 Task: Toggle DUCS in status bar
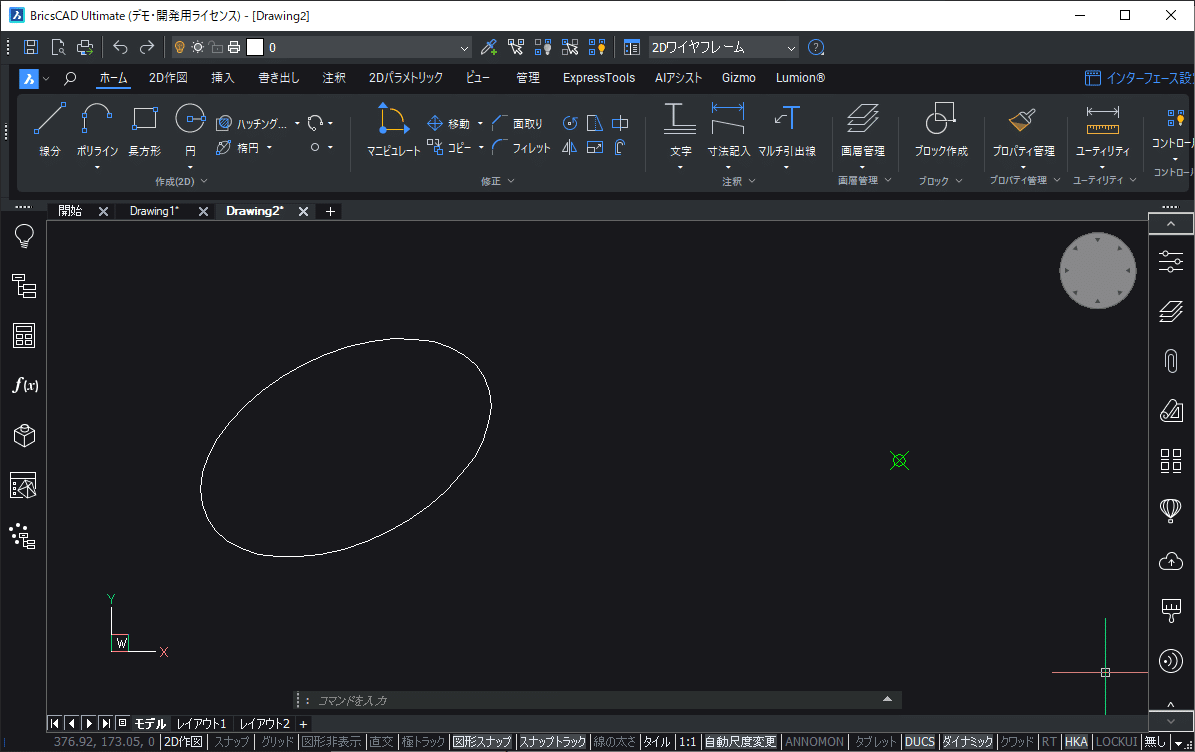pyautogui.click(x=919, y=741)
